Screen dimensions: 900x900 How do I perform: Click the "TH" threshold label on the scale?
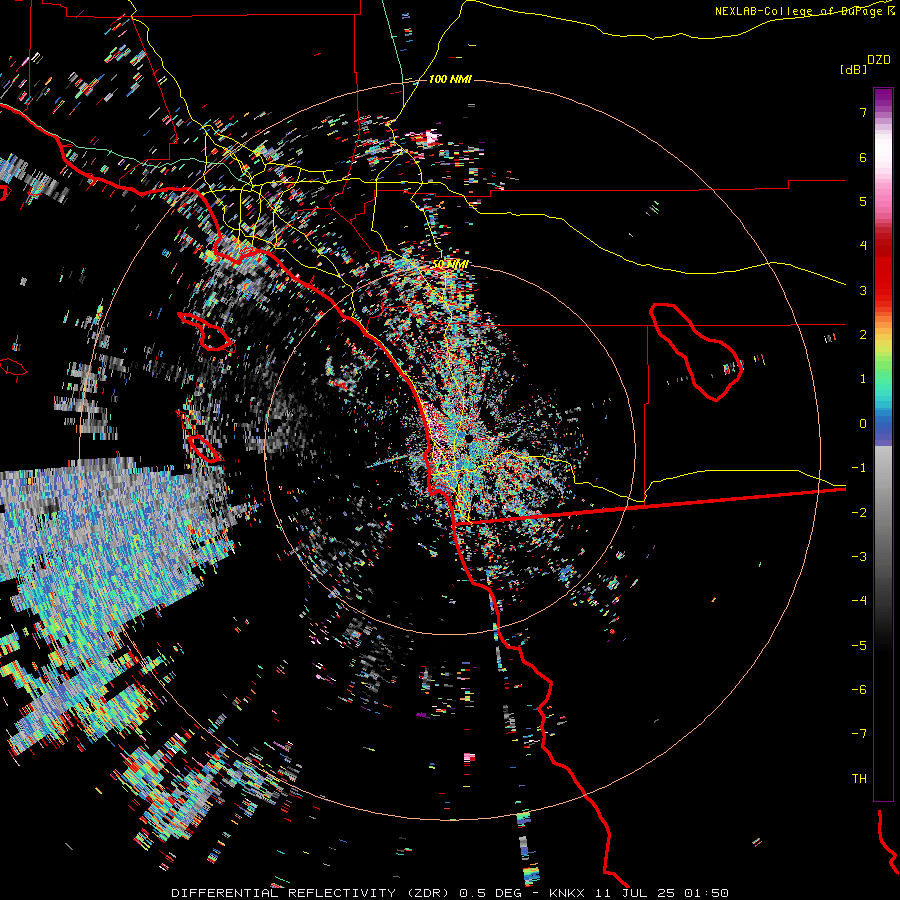tap(859, 779)
